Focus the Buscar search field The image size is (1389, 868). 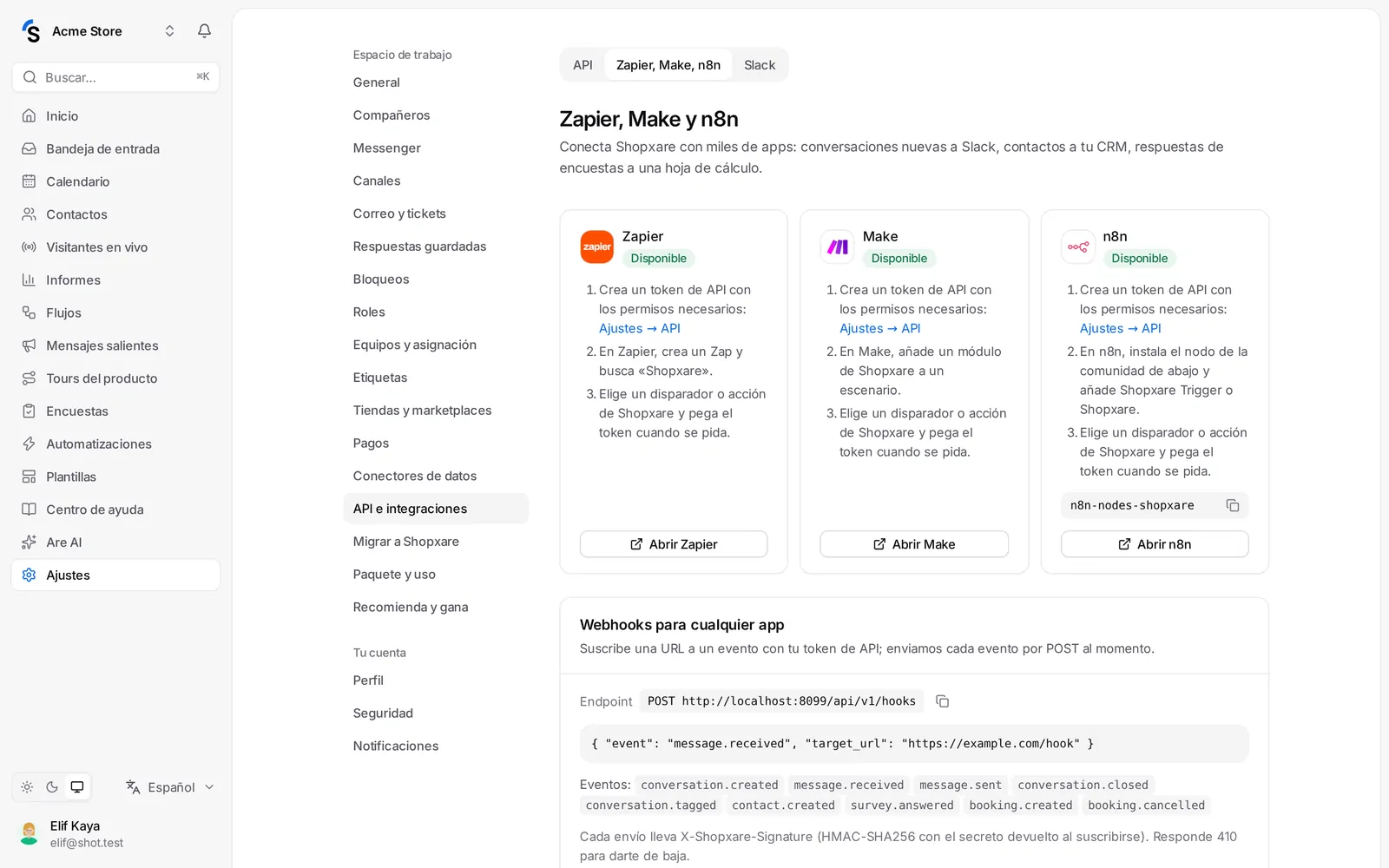point(115,77)
